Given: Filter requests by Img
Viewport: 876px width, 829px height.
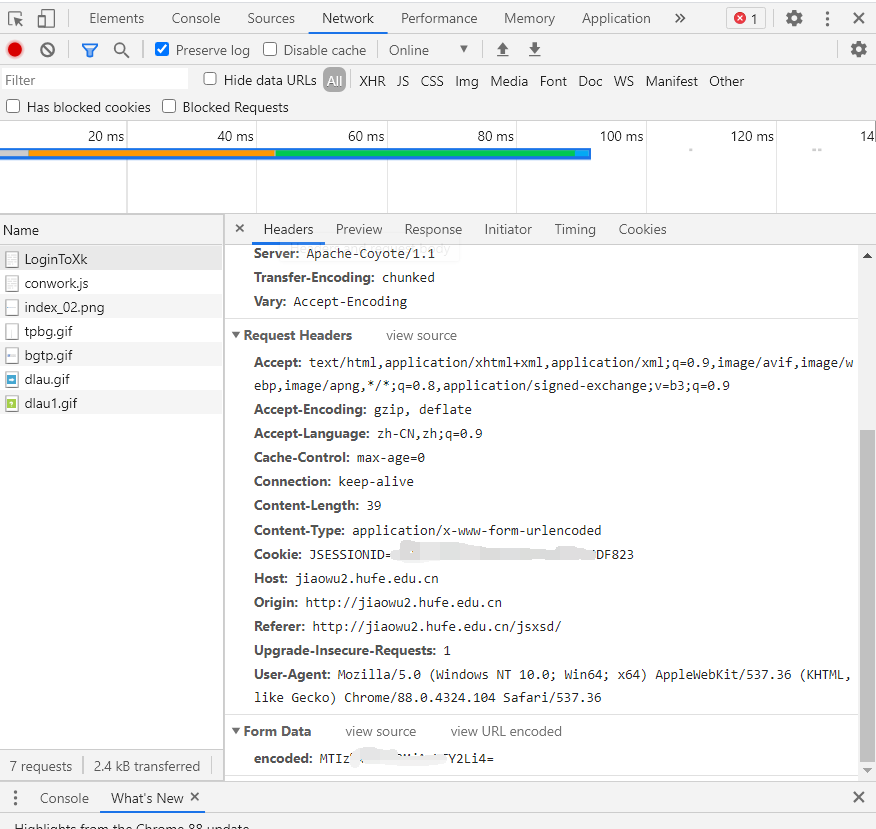Looking at the screenshot, I should click(x=466, y=82).
